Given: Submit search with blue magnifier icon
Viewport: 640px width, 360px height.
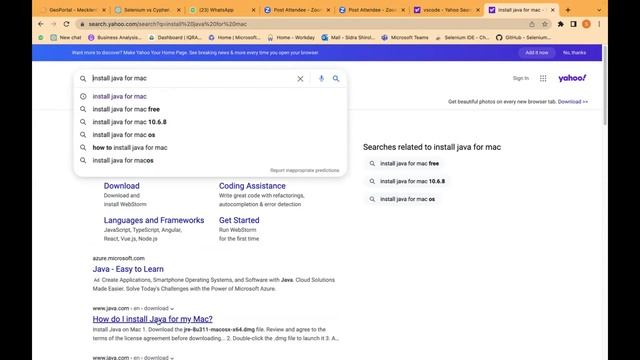Looking at the screenshot, I should coord(336,78).
